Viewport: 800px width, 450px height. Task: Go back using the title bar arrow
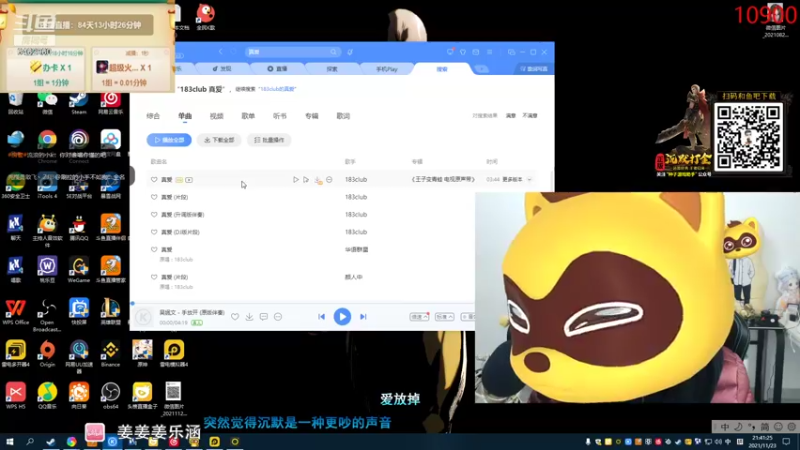[x=220, y=52]
